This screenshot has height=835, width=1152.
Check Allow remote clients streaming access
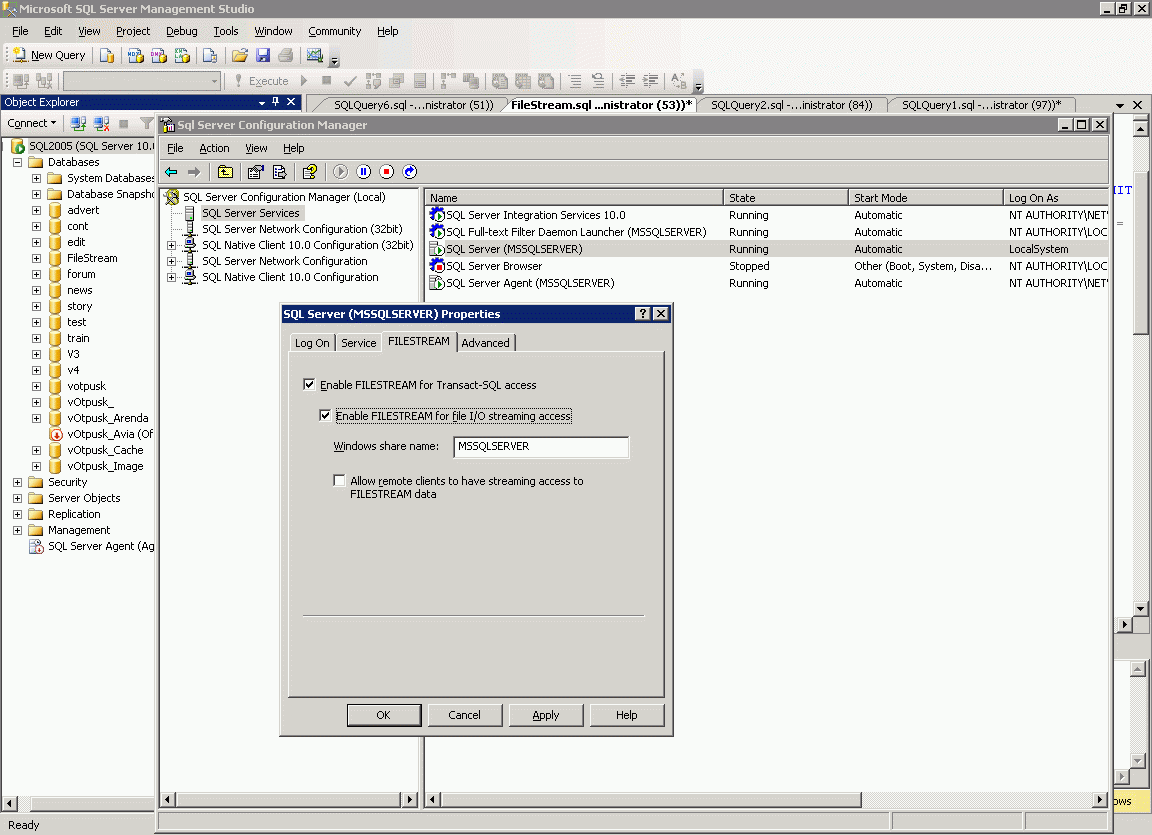339,480
